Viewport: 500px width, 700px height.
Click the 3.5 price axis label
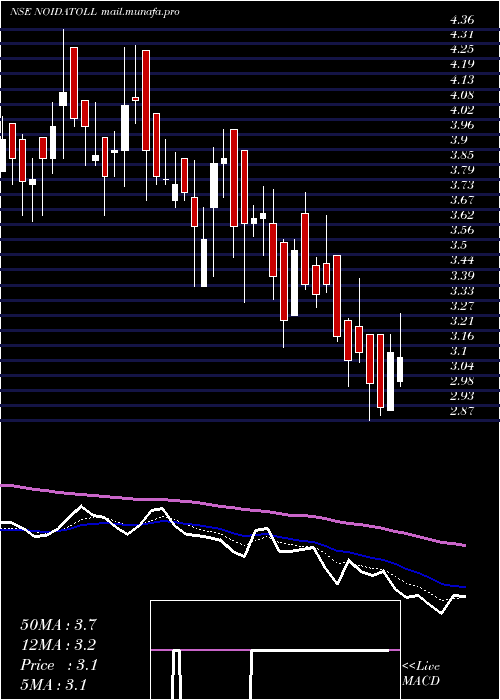(x=459, y=246)
